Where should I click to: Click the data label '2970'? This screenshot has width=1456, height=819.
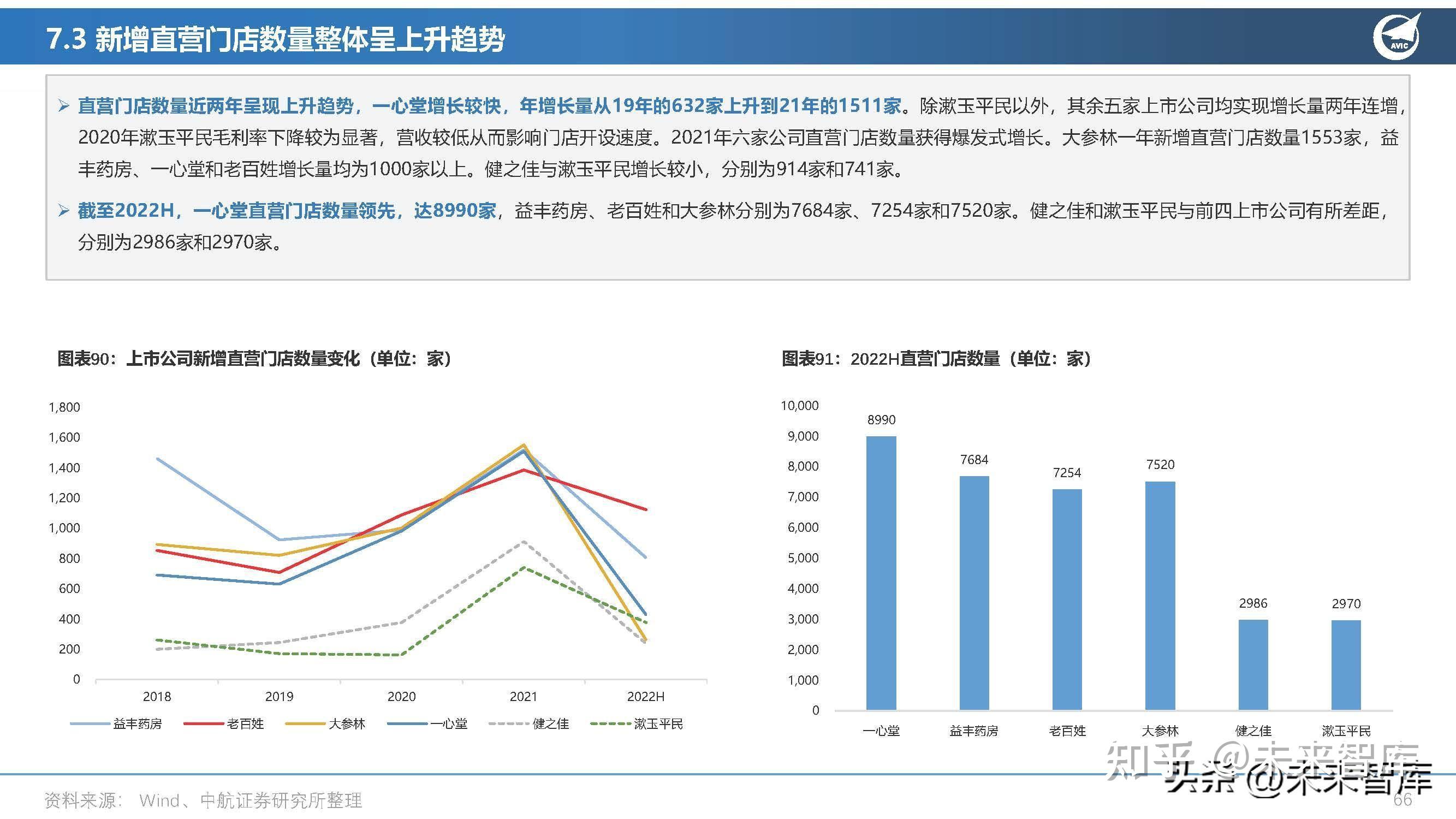click(x=1346, y=604)
